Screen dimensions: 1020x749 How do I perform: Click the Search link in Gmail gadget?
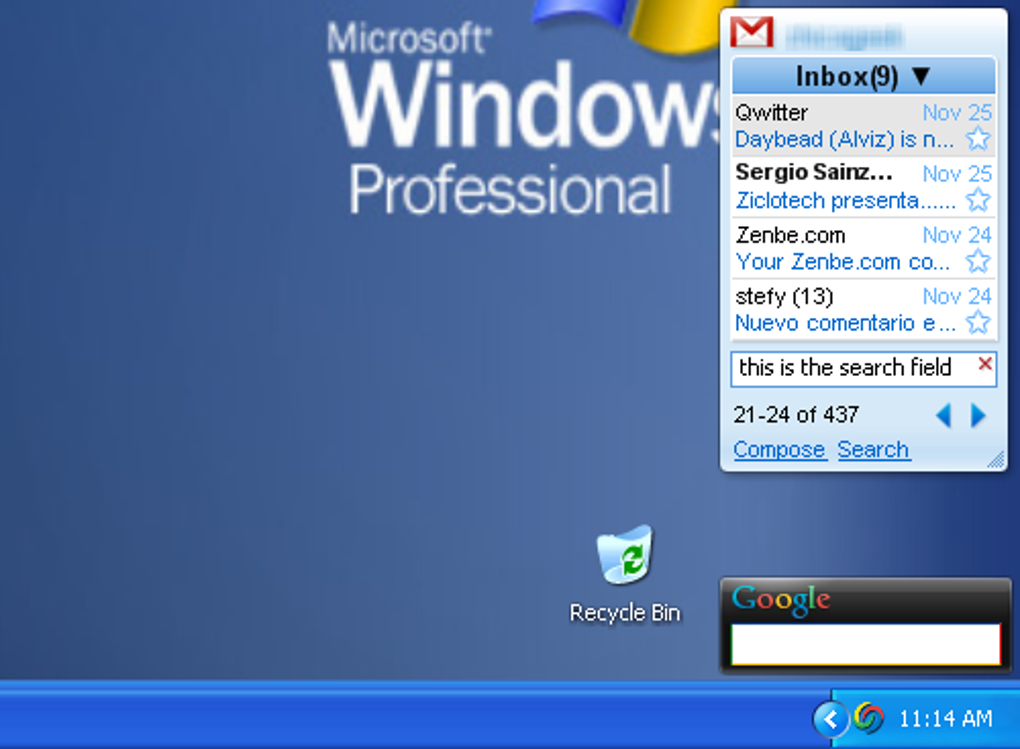point(874,450)
